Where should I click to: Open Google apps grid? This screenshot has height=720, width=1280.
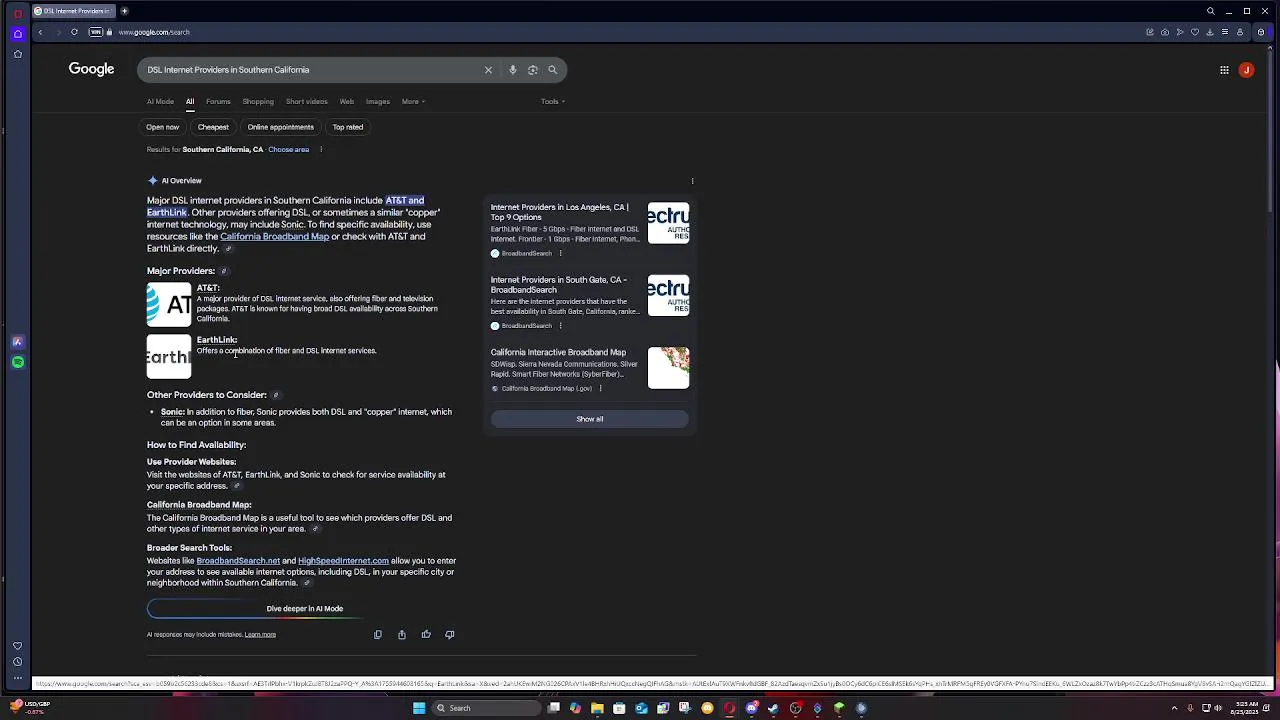(x=1224, y=70)
